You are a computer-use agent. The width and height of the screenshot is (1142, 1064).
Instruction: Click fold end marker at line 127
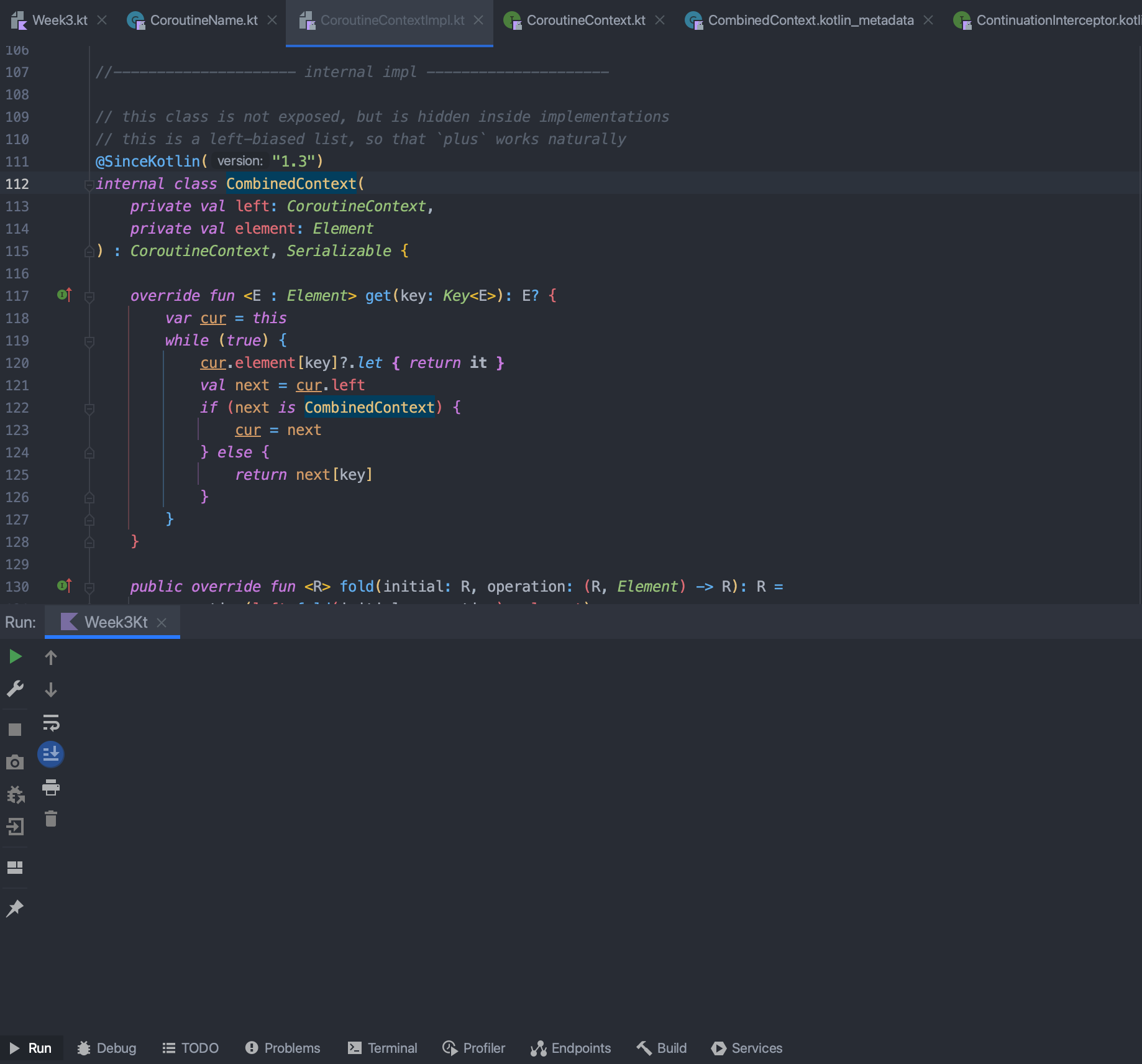coord(89,520)
